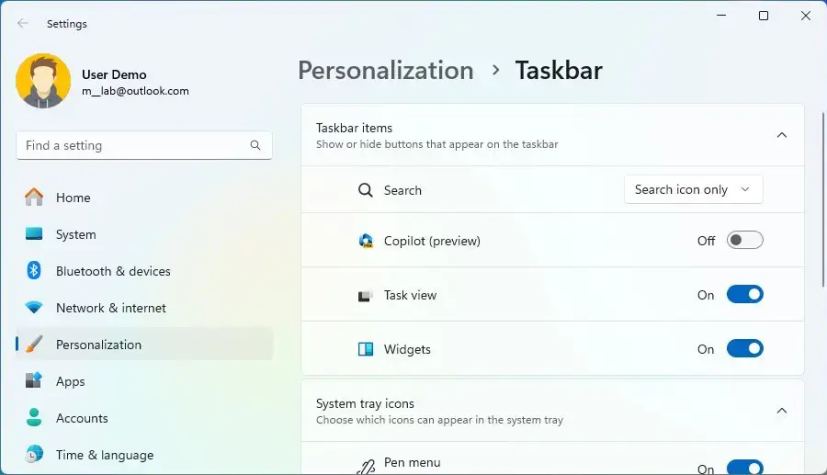
Task: Disable the Widgets toggle
Action: [745, 348]
